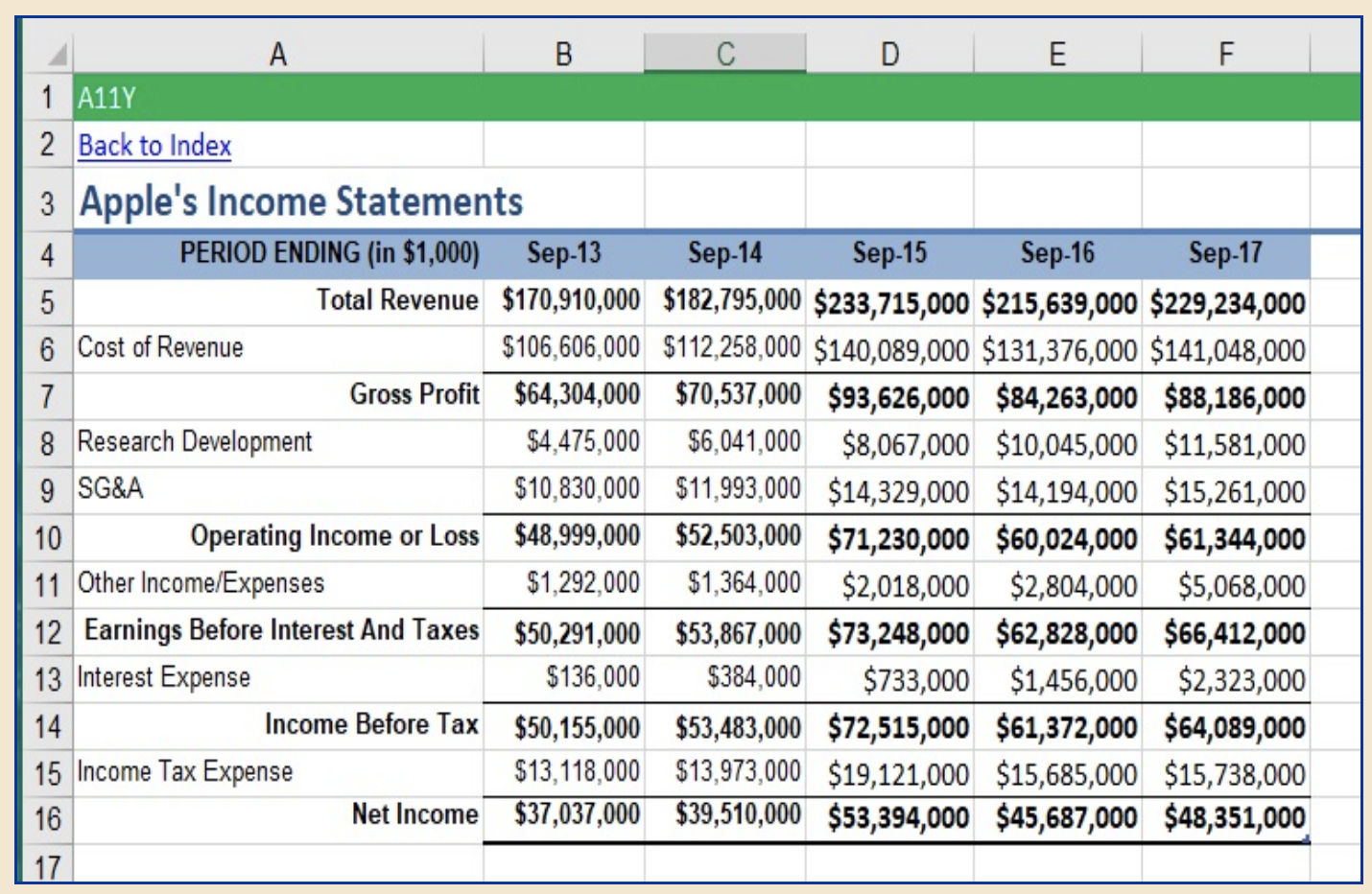Click Other Income value $5,068,000
This screenshot has height=894, width=1372.
tap(1225, 584)
